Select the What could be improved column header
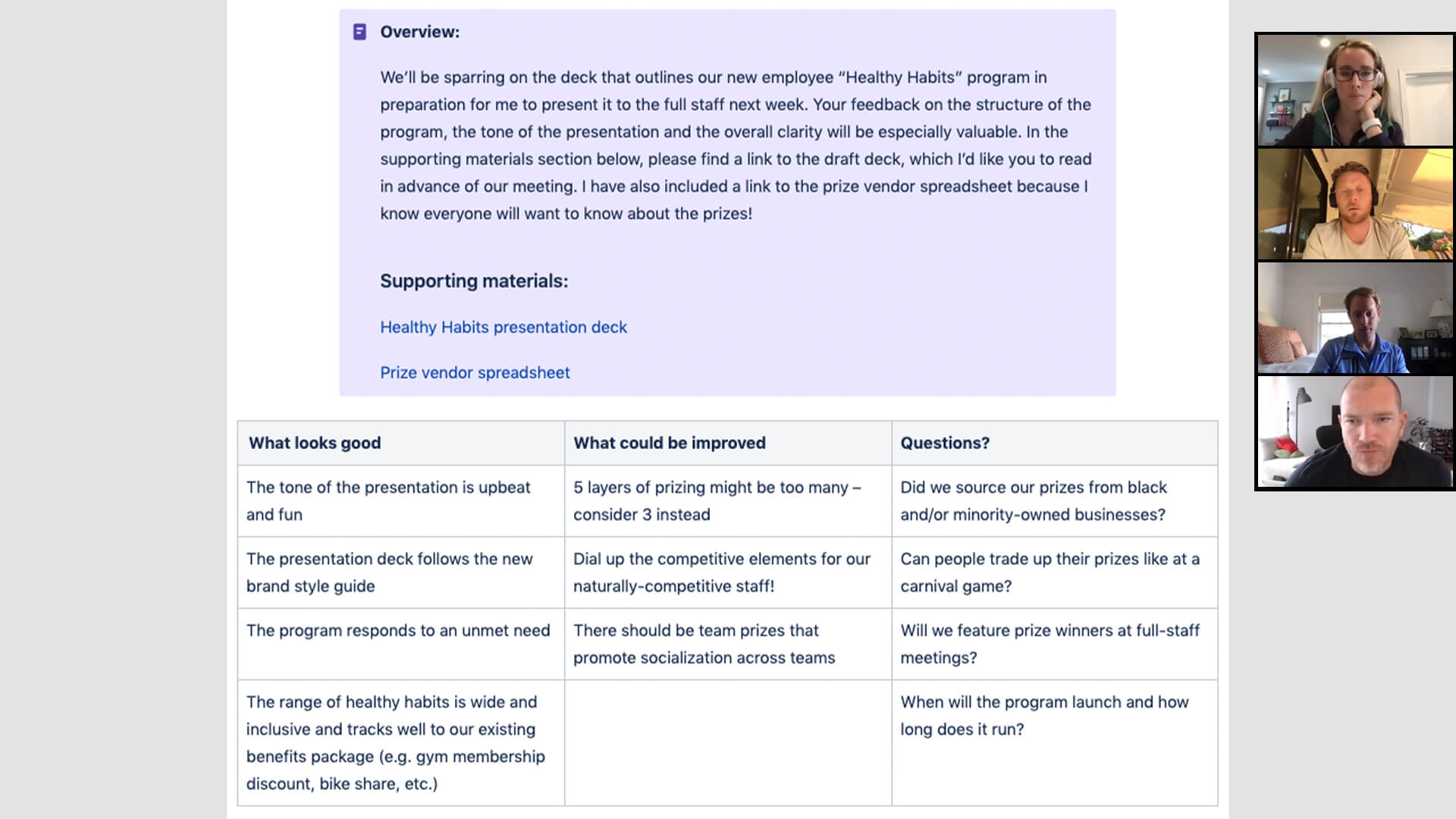This screenshot has height=819, width=1456. pos(669,442)
